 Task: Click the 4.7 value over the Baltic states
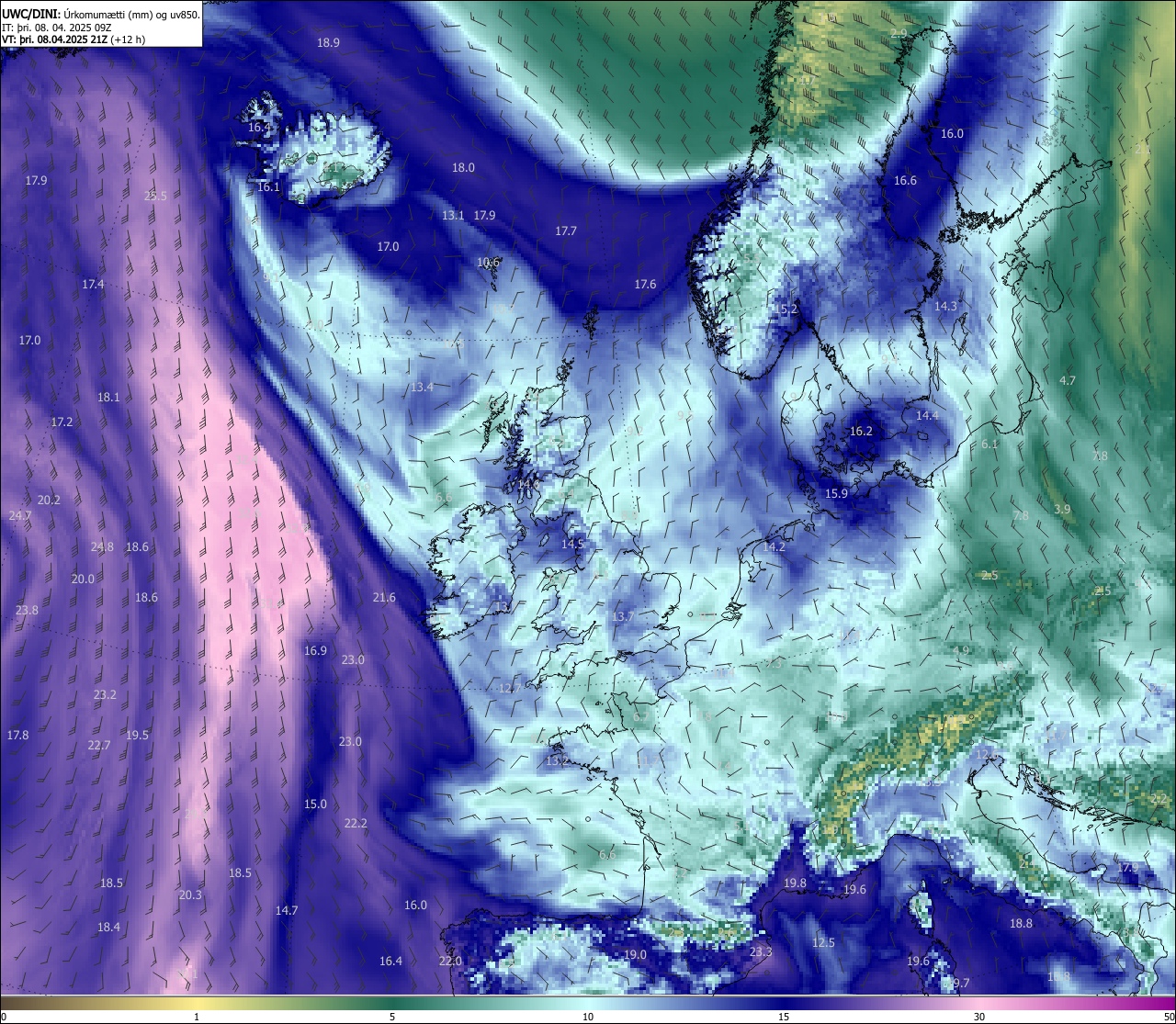click(x=1067, y=381)
